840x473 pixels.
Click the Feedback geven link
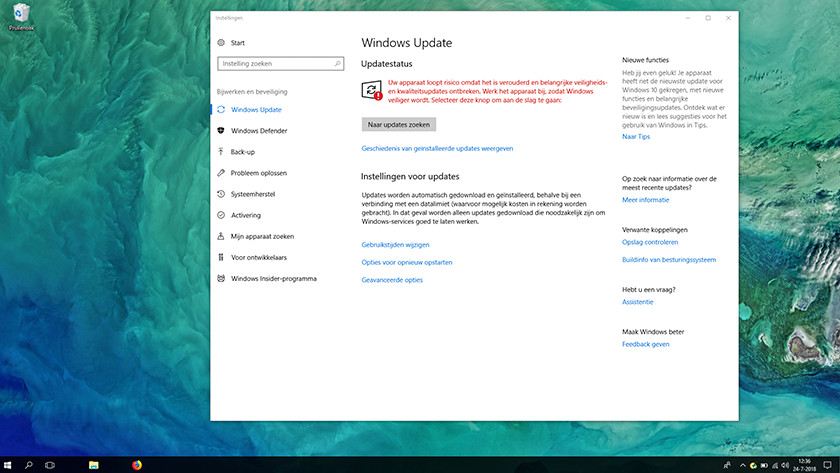click(x=646, y=344)
